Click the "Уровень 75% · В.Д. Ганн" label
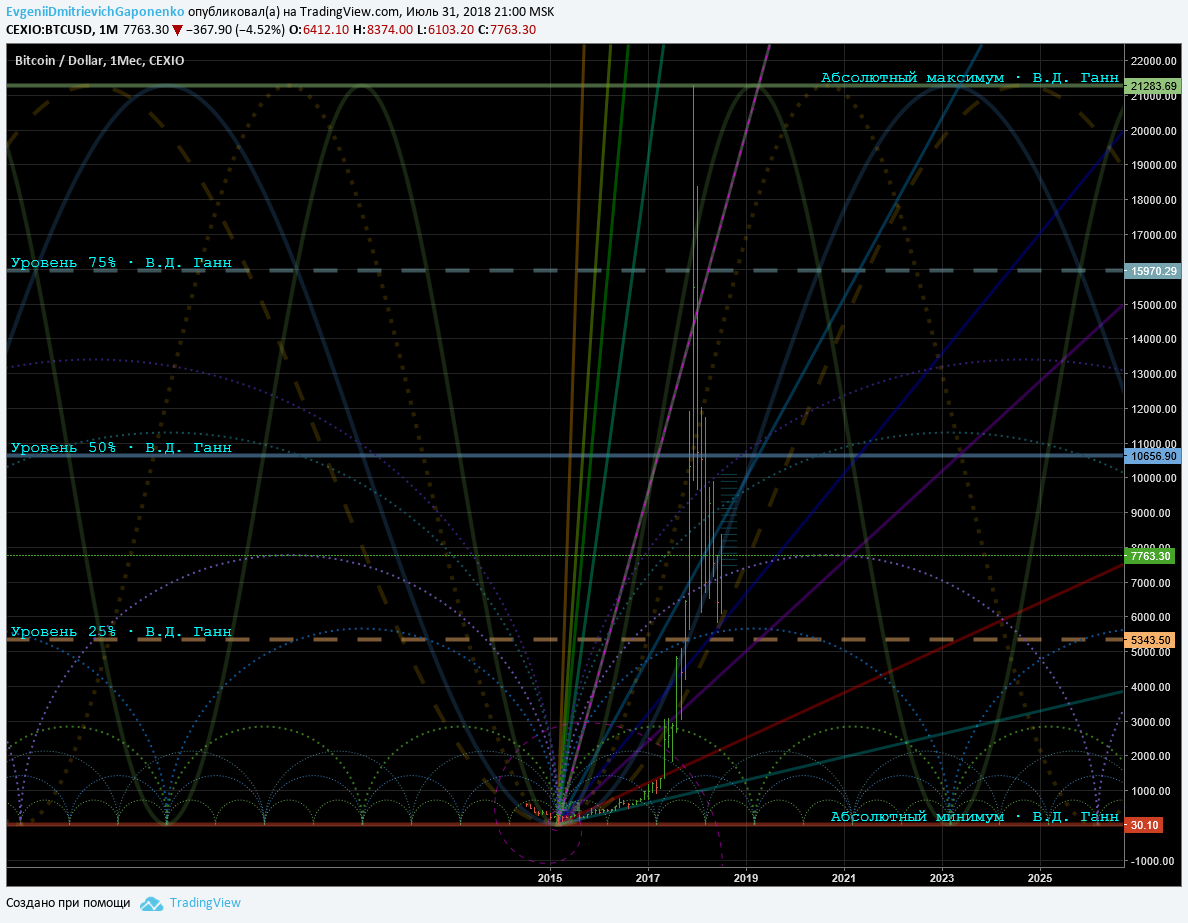This screenshot has width=1188, height=923. point(121,262)
